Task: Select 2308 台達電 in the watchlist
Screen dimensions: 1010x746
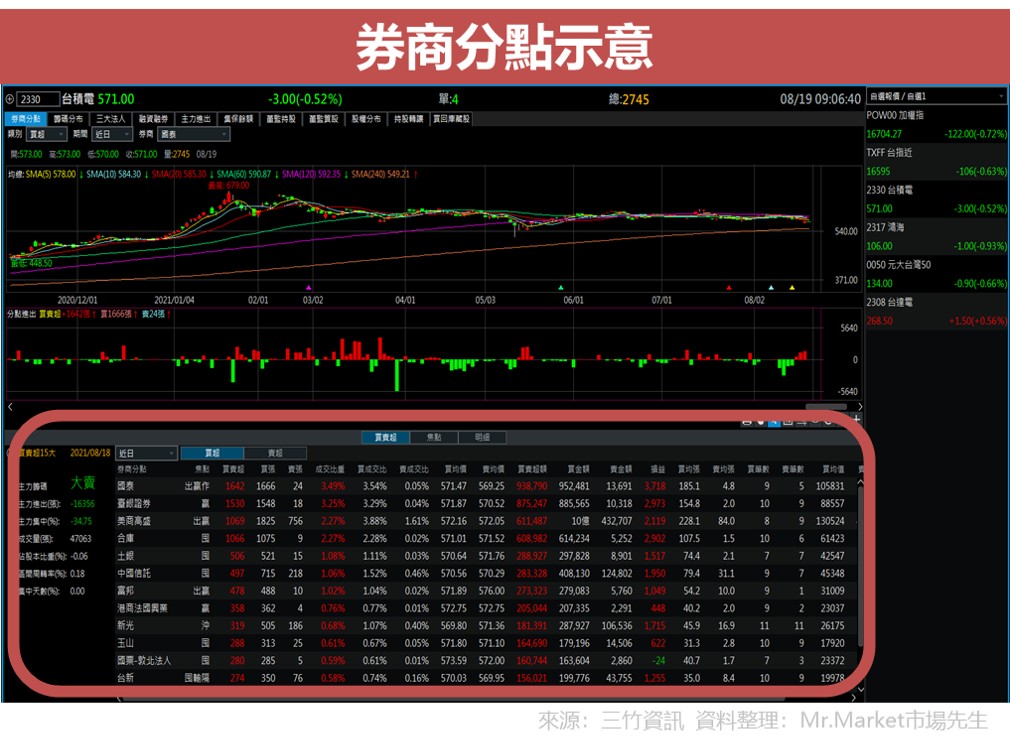Action: (x=936, y=311)
